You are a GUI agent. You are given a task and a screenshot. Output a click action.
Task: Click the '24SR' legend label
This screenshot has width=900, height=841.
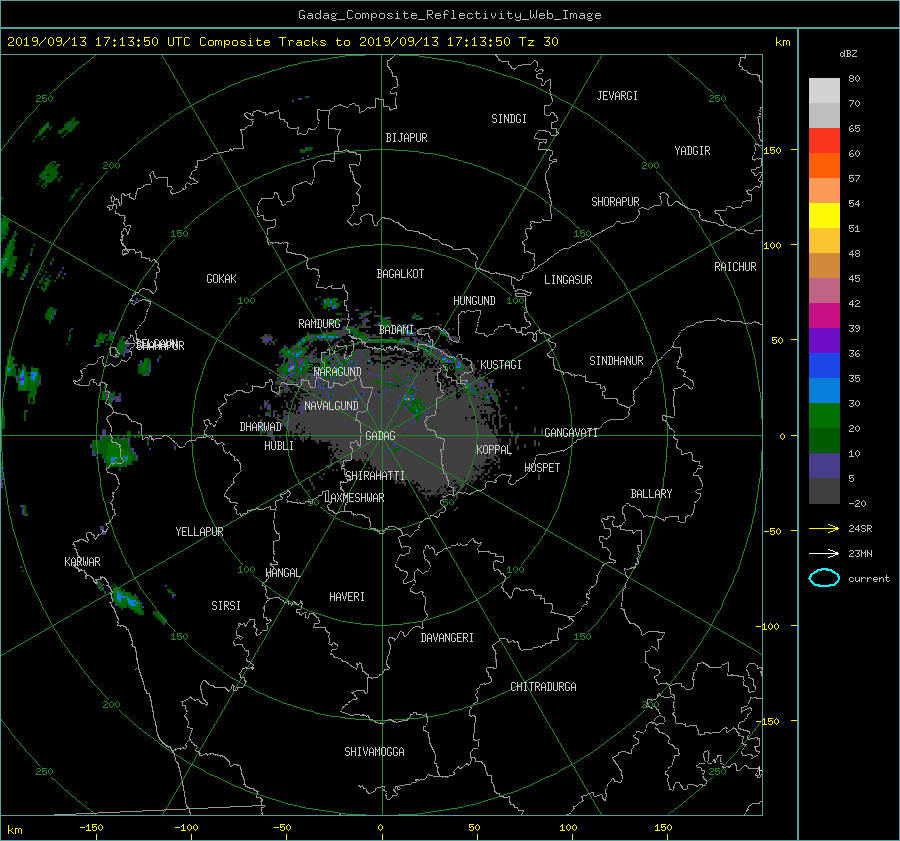860,528
